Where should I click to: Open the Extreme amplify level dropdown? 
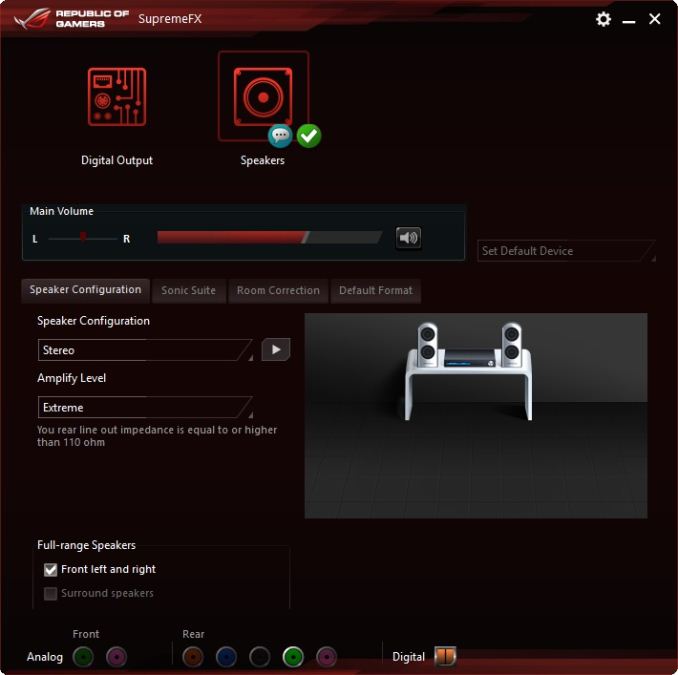tap(145, 407)
